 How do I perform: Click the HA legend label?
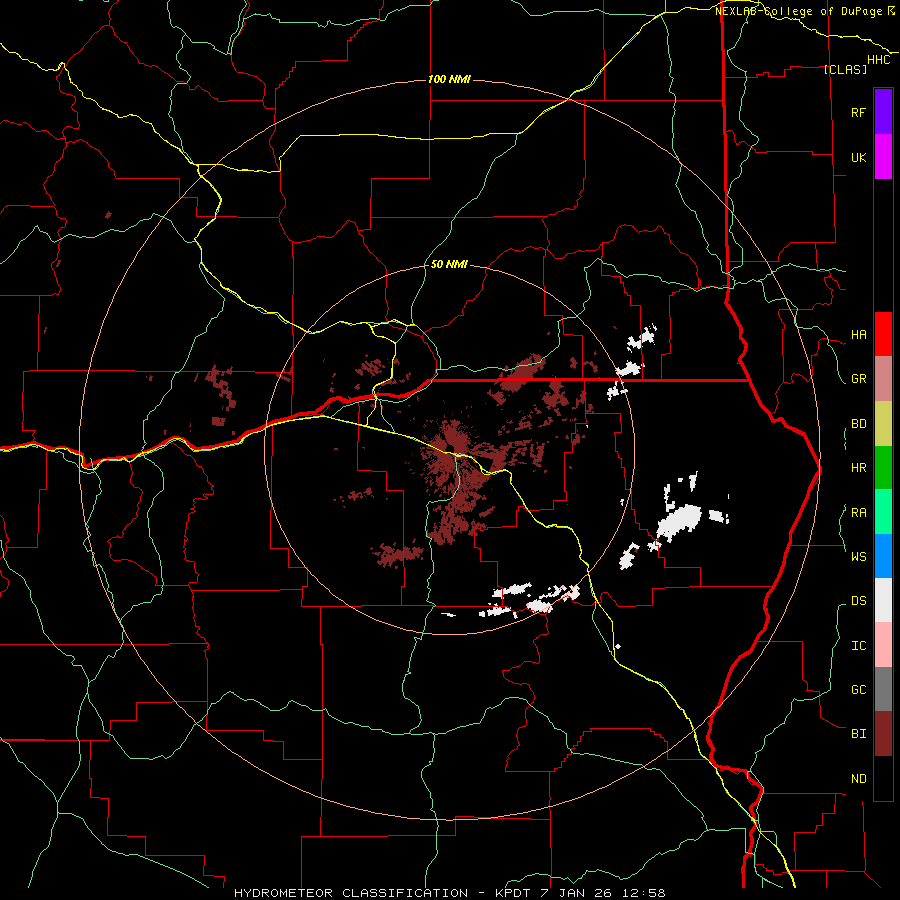tap(858, 335)
